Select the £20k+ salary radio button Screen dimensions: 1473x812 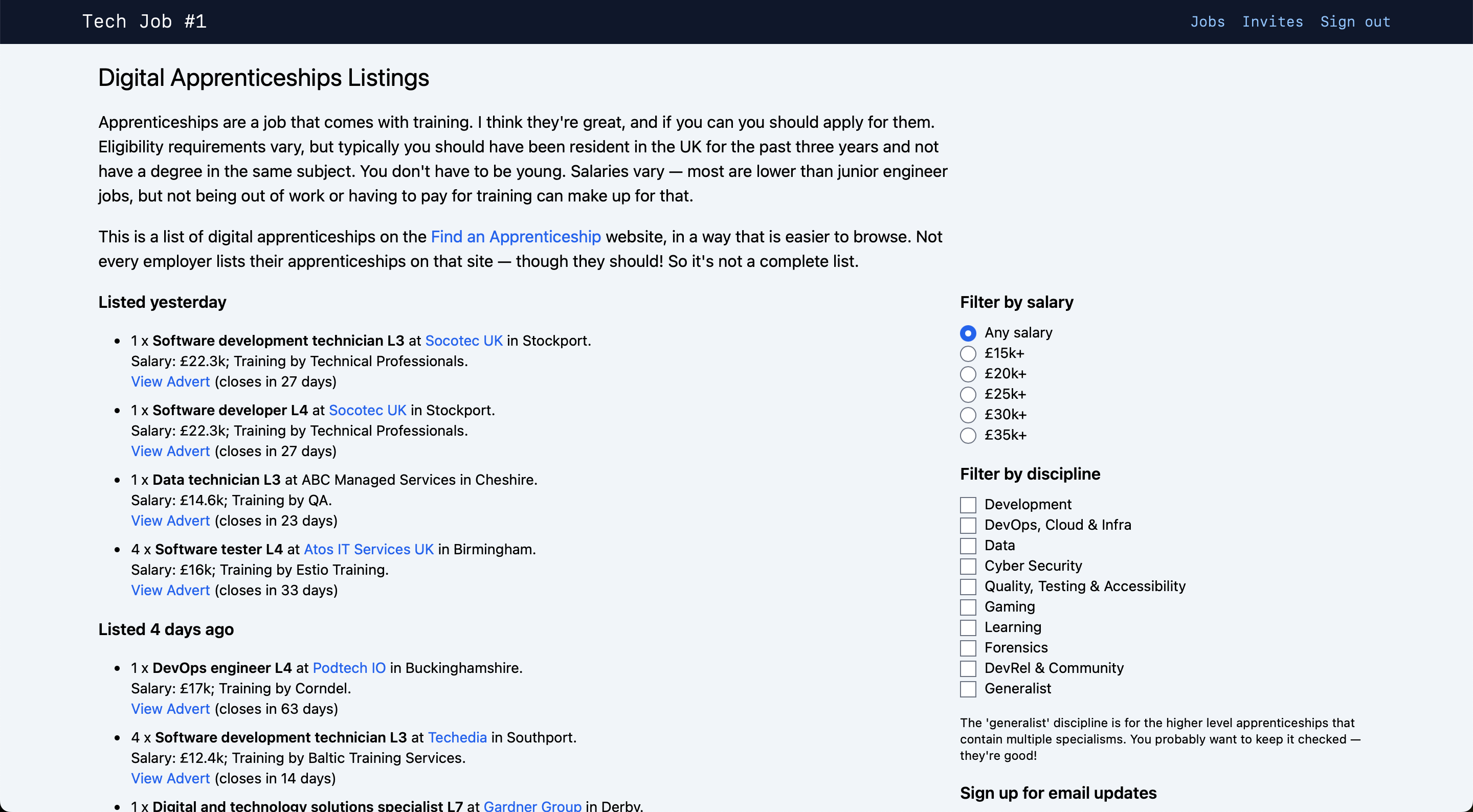click(x=968, y=374)
